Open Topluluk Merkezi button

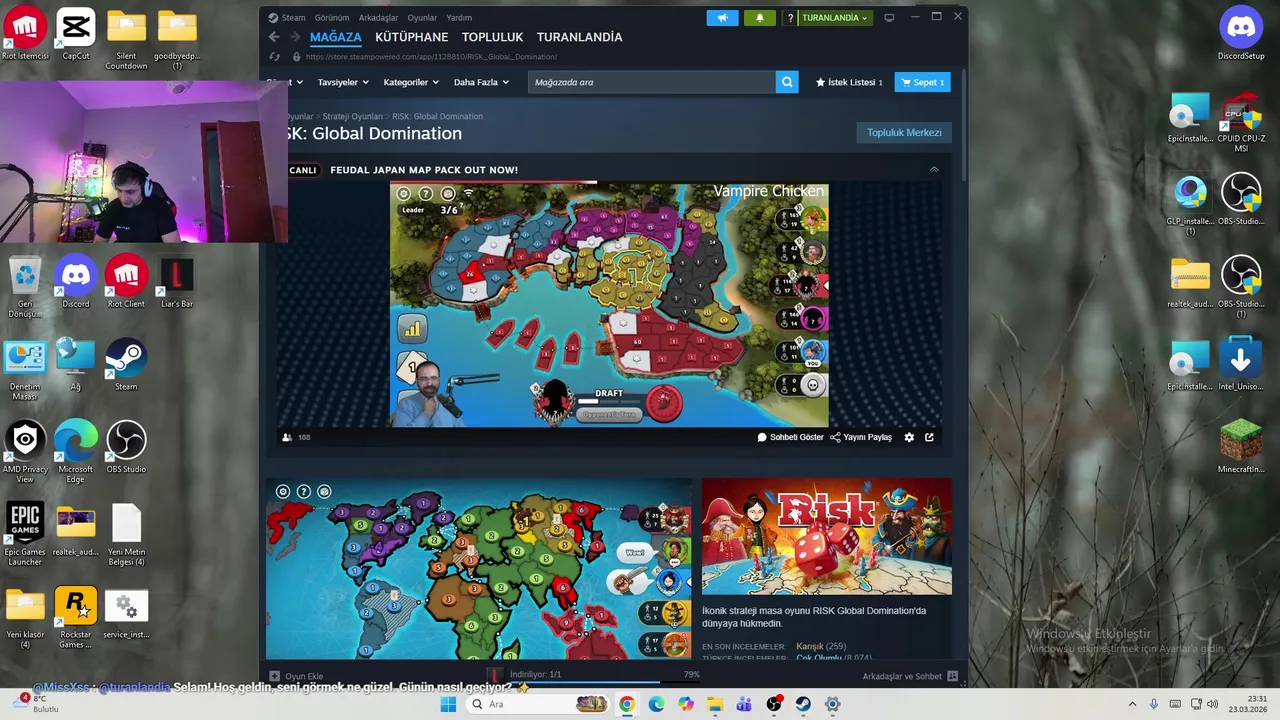point(904,132)
